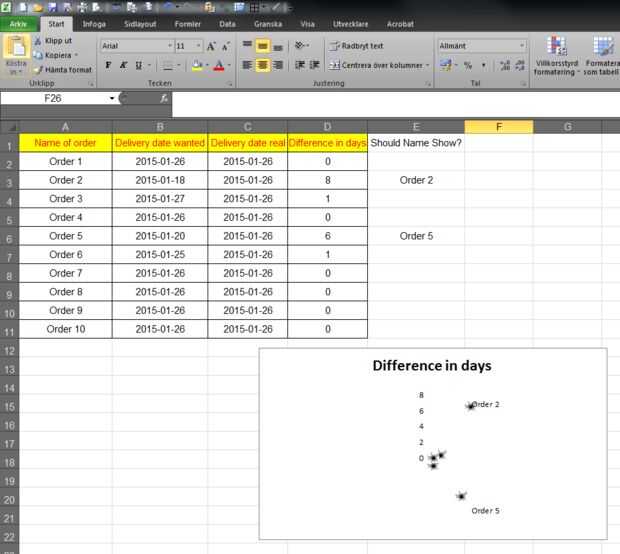Viewport: 620px width, 554px height.
Task: Select cell showing Order 10
Action: tap(66, 329)
